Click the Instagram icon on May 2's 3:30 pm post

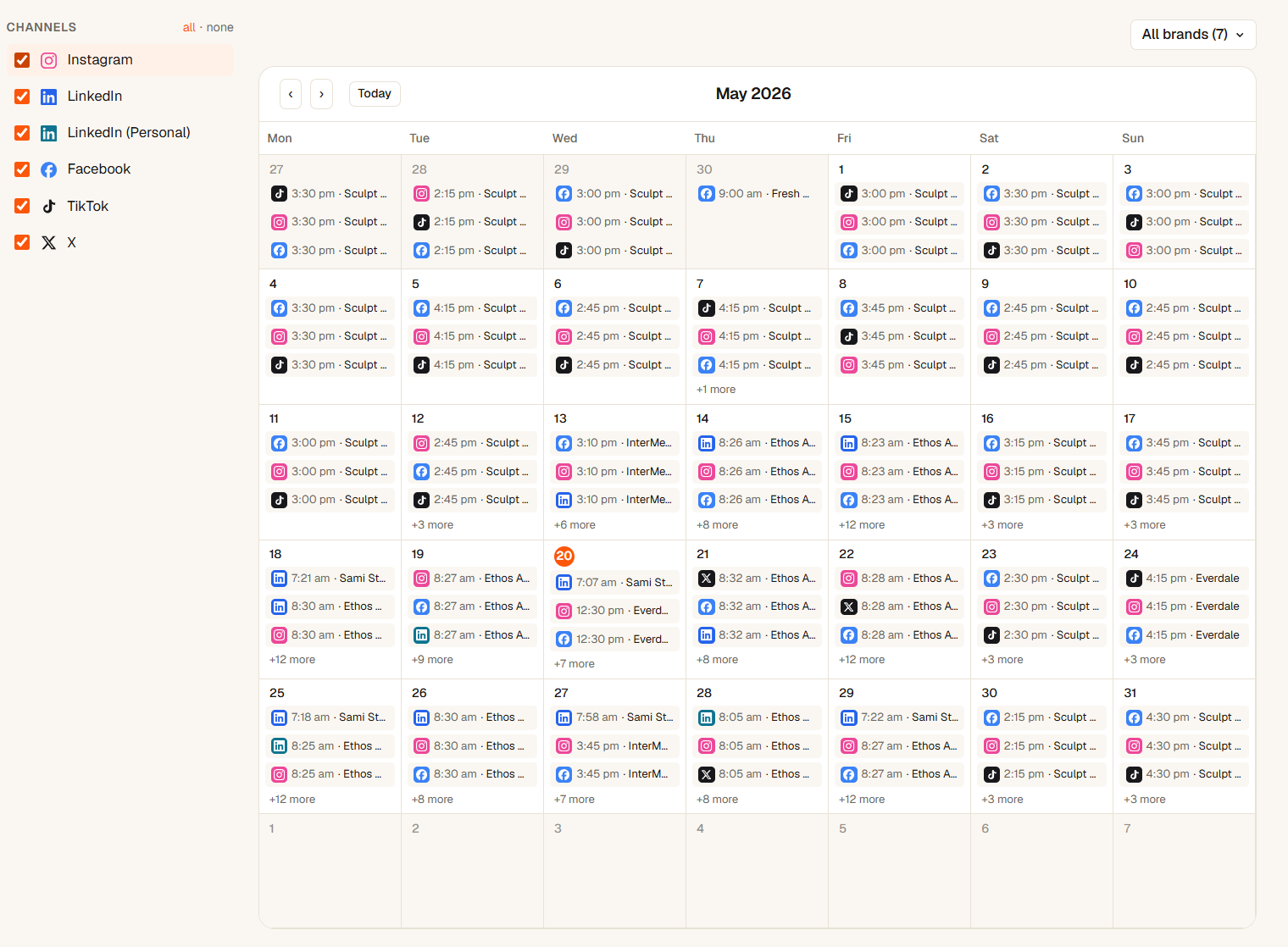(991, 222)
